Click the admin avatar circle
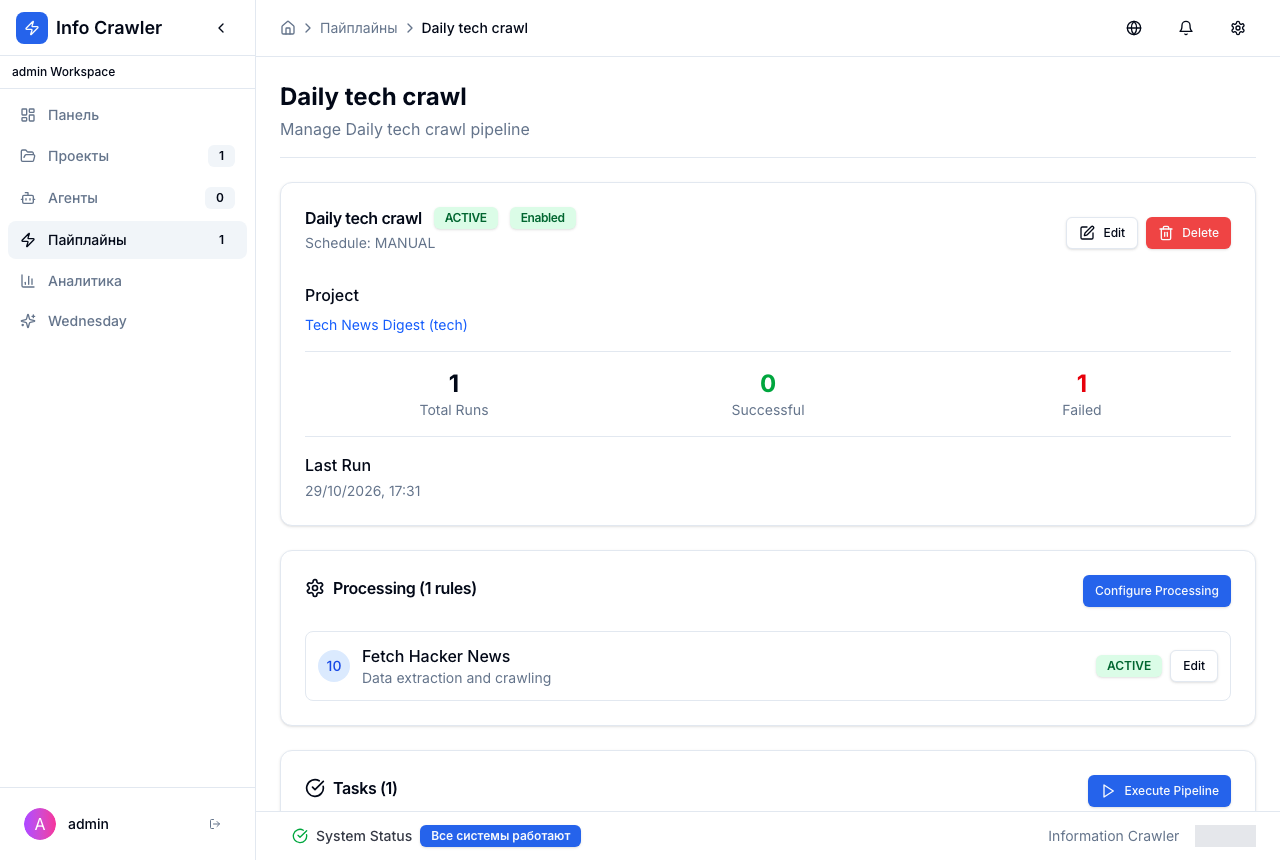Viewport: 1280px width, 860px height. pos(40,824)
